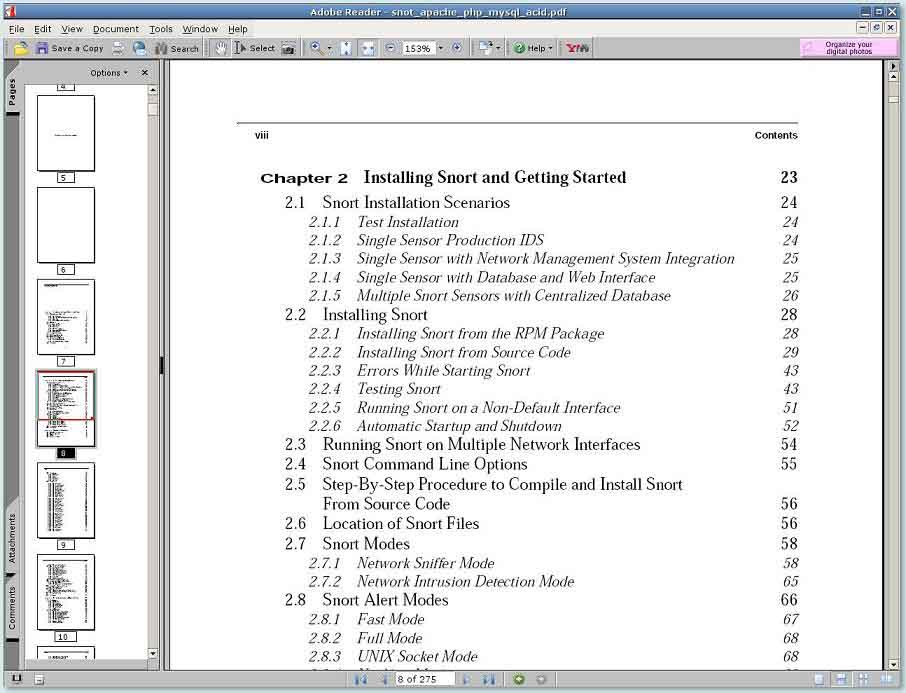The image size is (906, 693).
Task: Click the Snapshot camera tool
Action: pos(288,48)
